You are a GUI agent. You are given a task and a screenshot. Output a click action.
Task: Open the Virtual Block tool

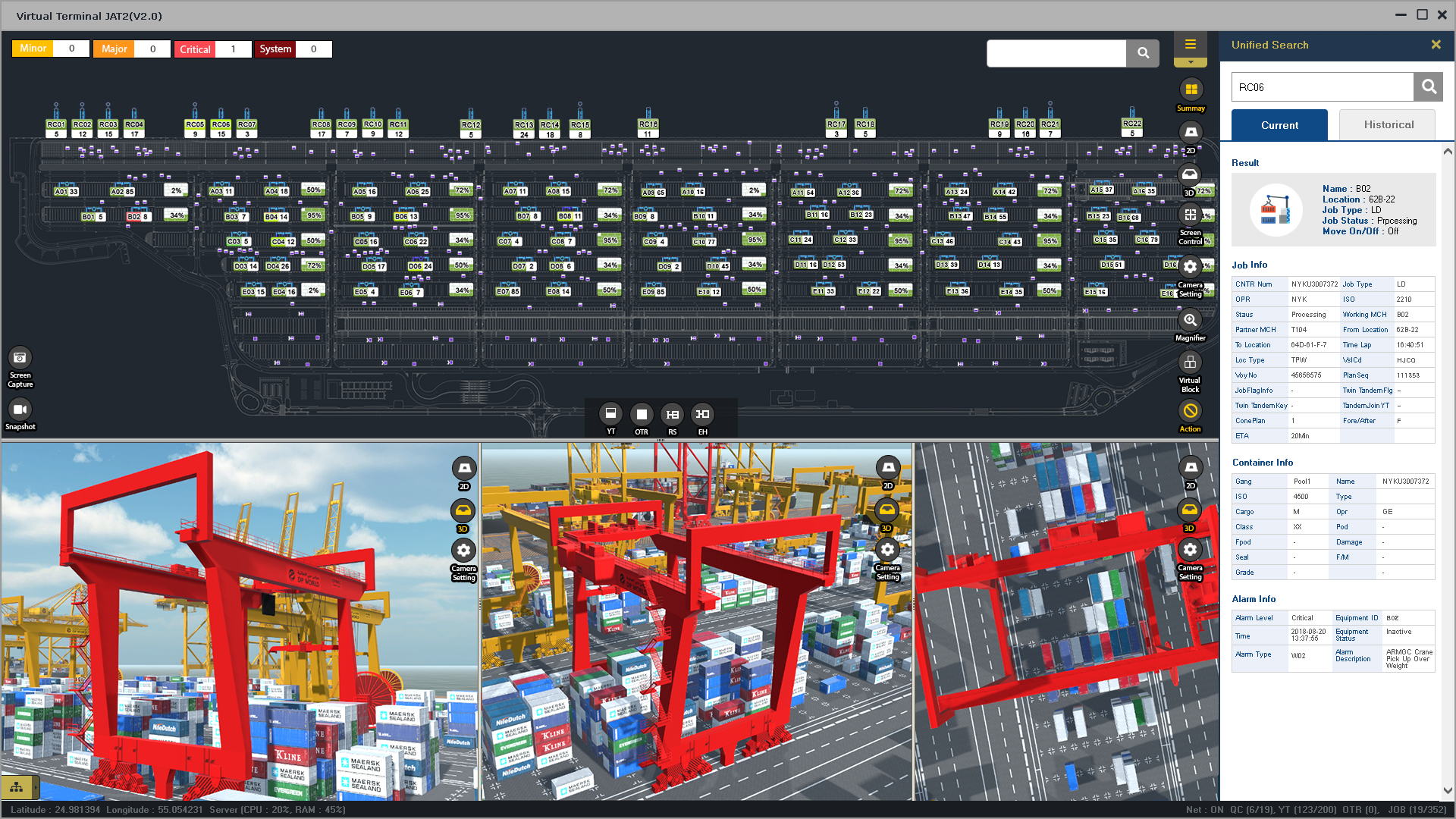pos(1190,363)
